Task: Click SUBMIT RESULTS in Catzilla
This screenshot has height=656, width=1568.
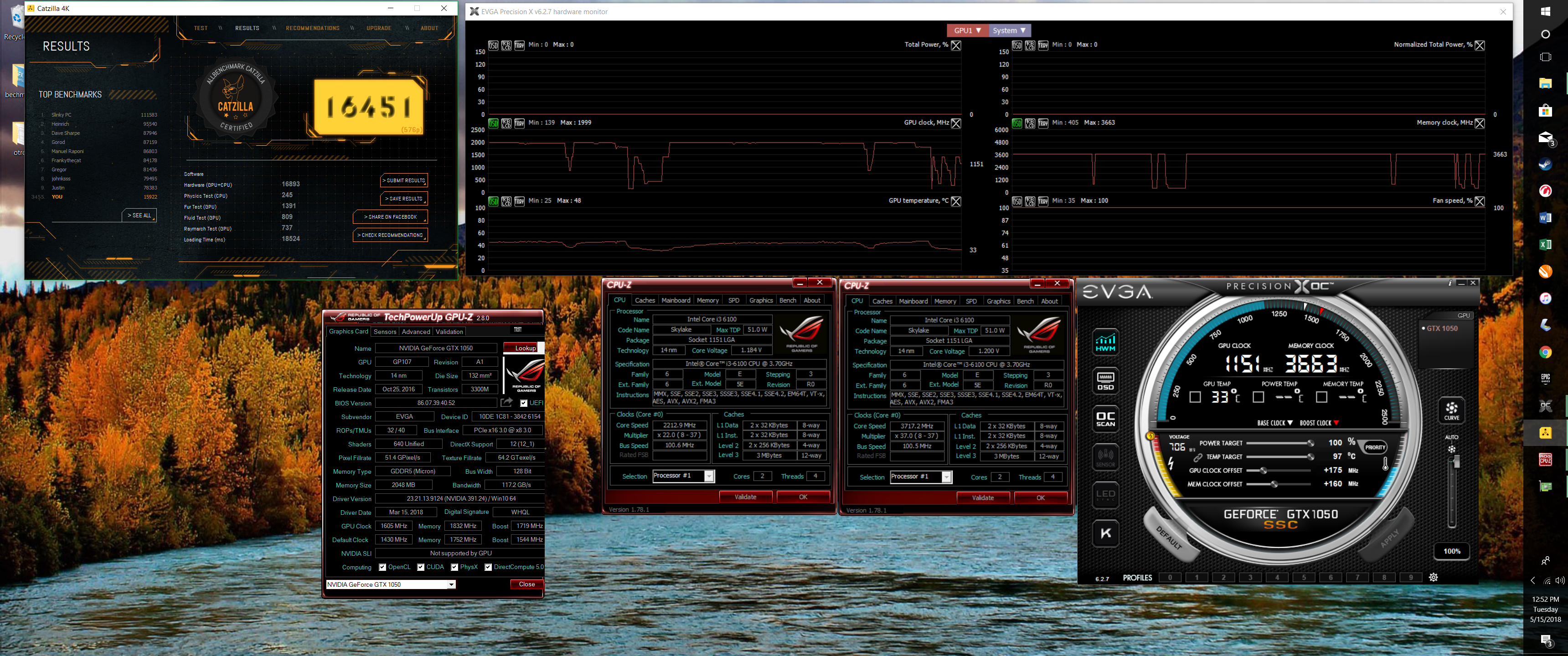Action: coord(404,181)
